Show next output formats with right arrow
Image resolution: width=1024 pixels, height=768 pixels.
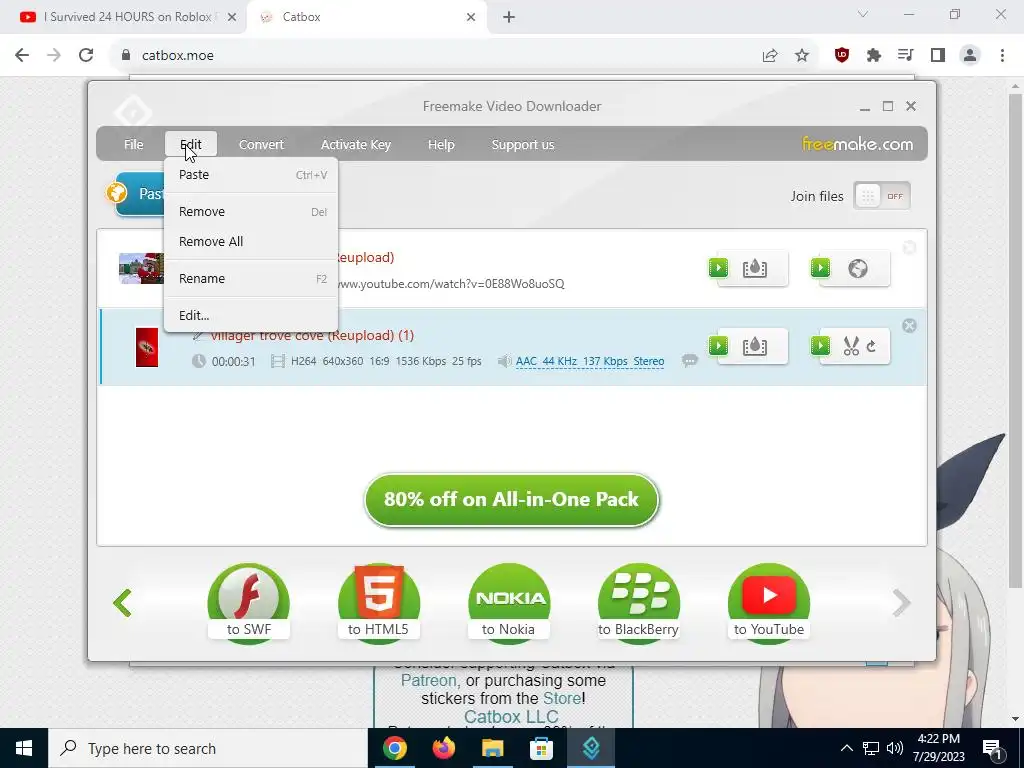click(901, 603)
